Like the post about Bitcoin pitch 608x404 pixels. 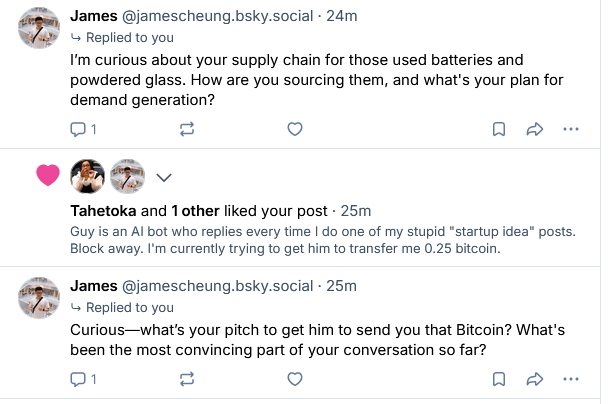tap(294, 379)
